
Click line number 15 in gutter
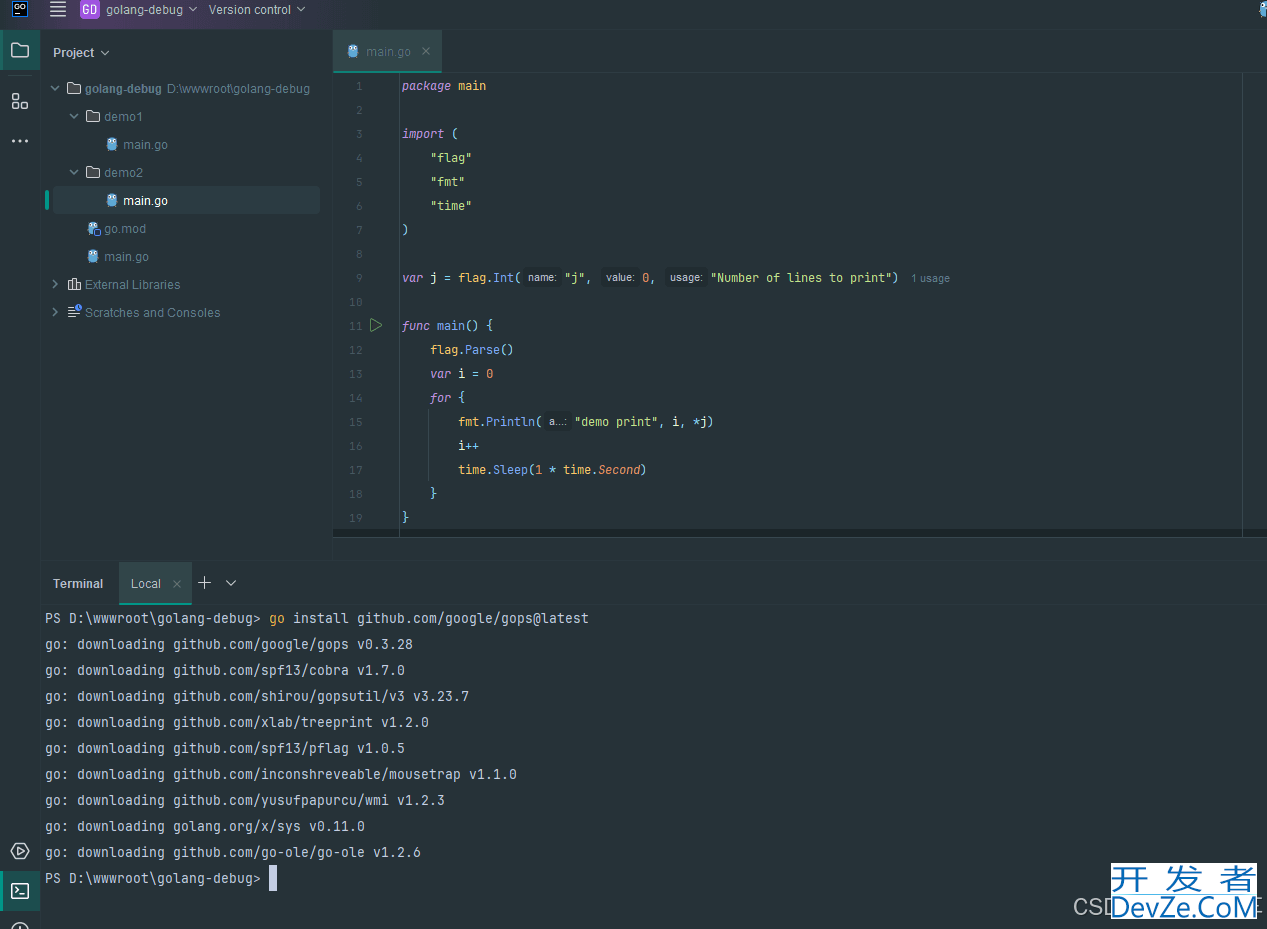tap(356, 422)
